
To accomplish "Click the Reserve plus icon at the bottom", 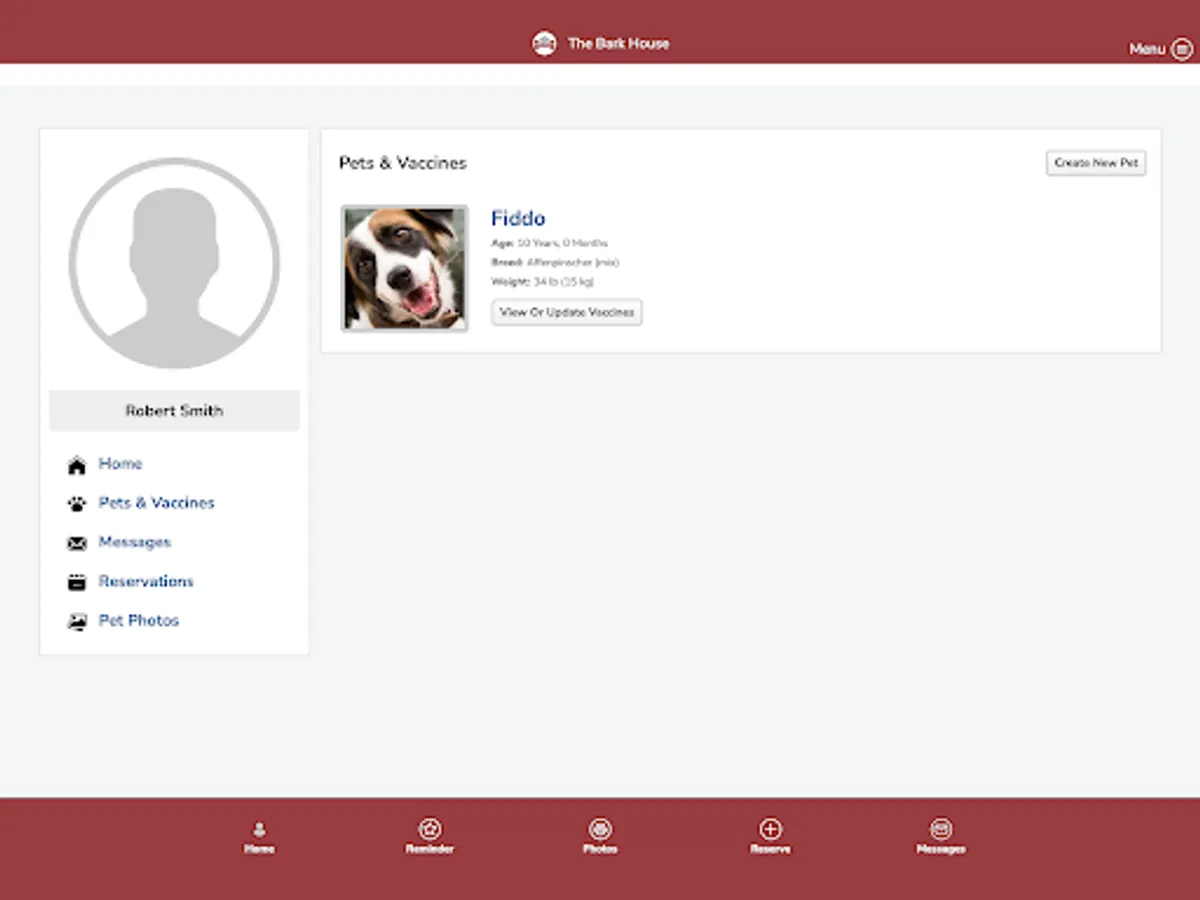I will point(770,829).
